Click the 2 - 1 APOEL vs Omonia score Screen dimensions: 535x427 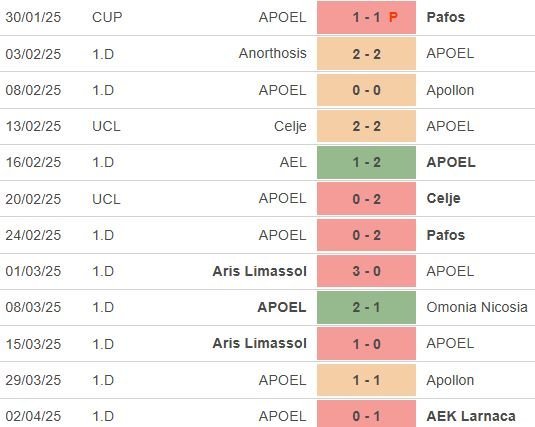(x=366, y=307)
